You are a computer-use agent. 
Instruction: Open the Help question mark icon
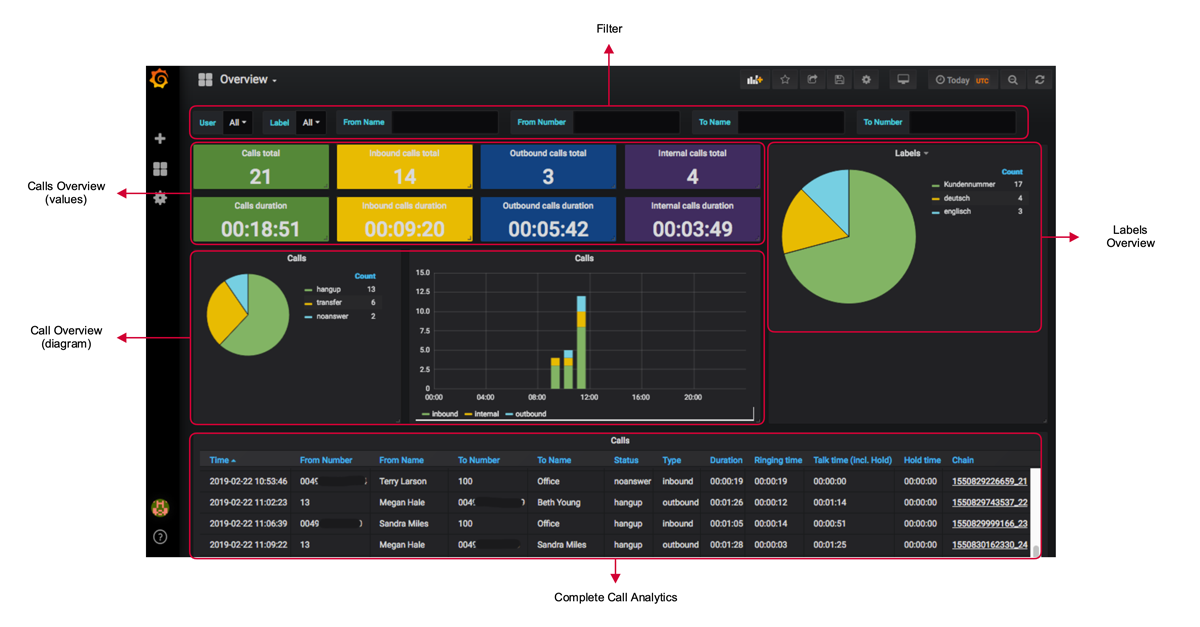(160, 537)
